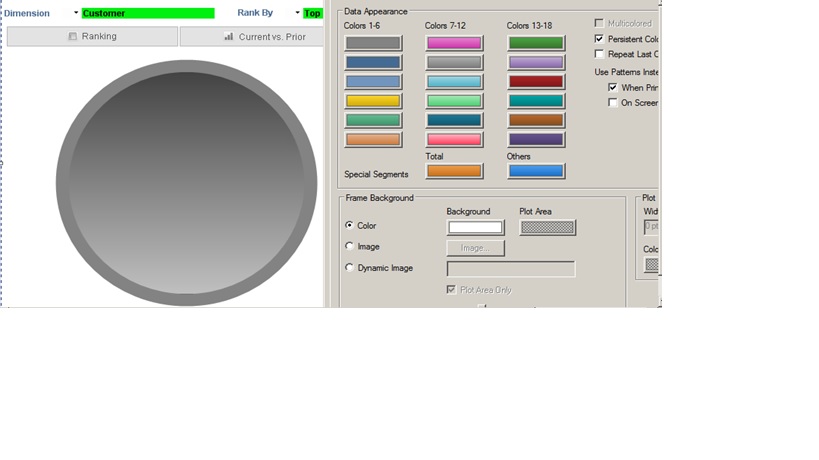Open the Plot Area color swatch
Screen dimensions: 819x460
(x=547, y=227)
